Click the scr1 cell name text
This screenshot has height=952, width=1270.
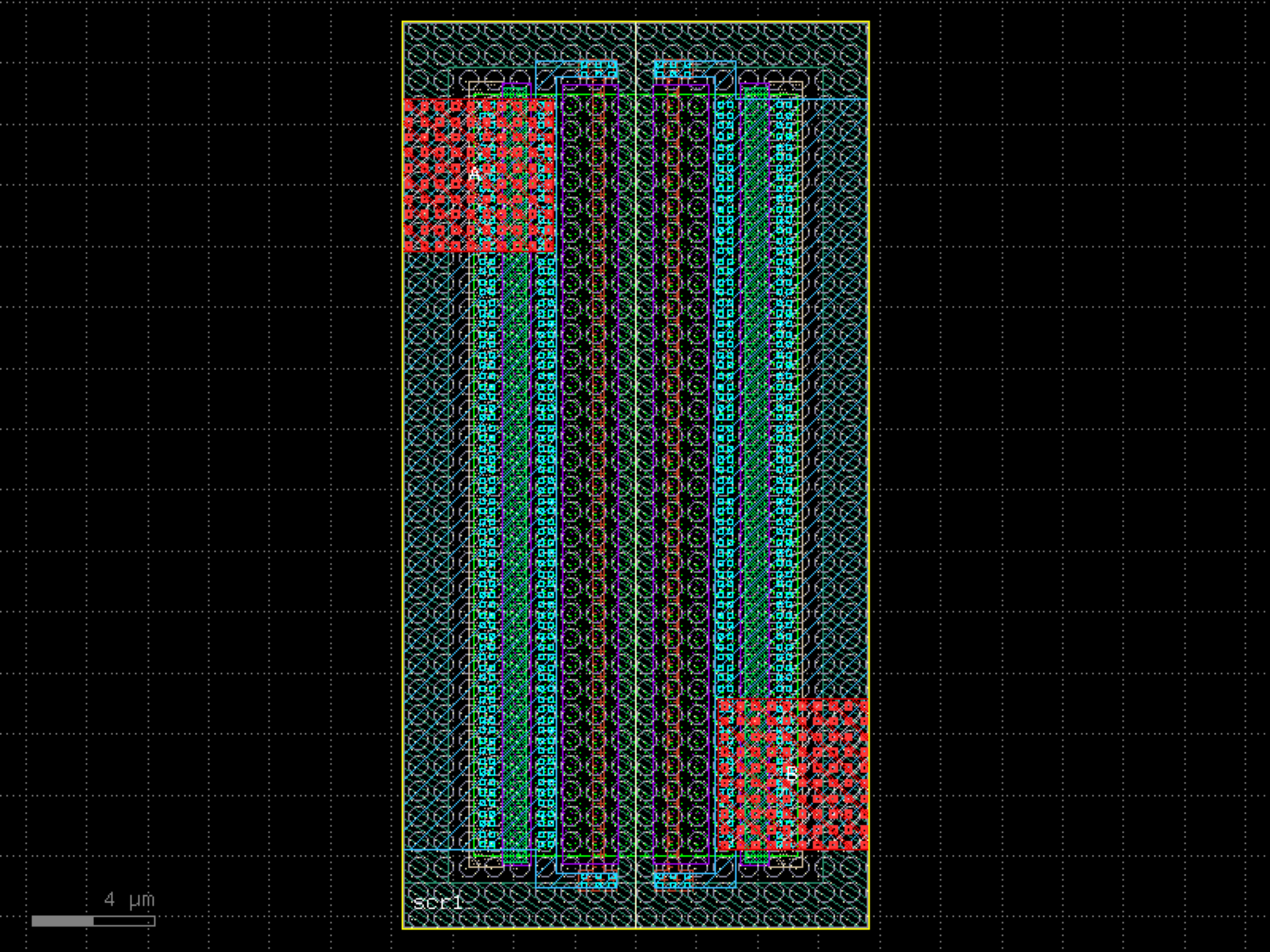(x=438, y=902)
